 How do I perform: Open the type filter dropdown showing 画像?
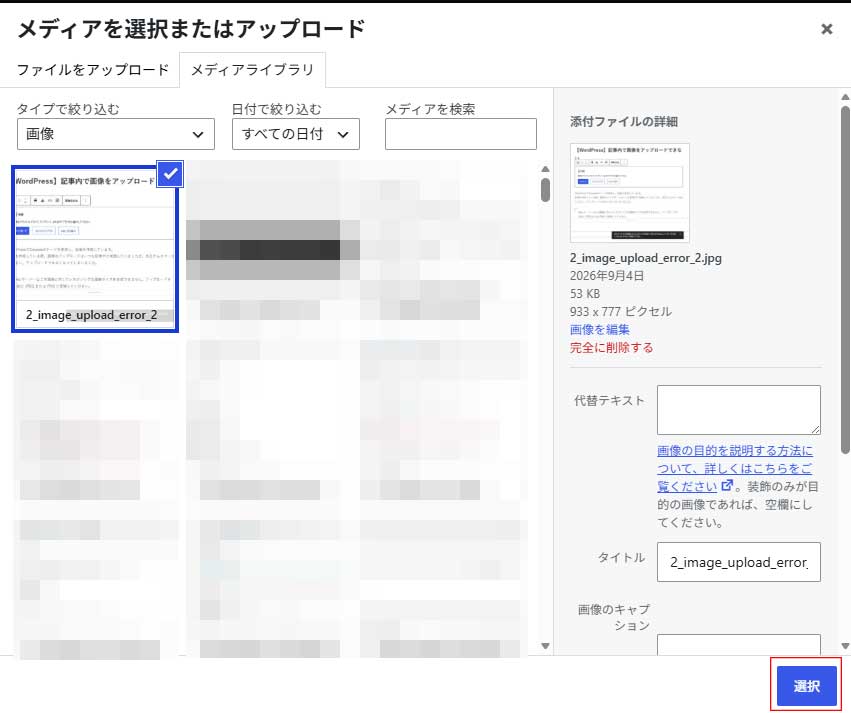click(x=116, y=134)
